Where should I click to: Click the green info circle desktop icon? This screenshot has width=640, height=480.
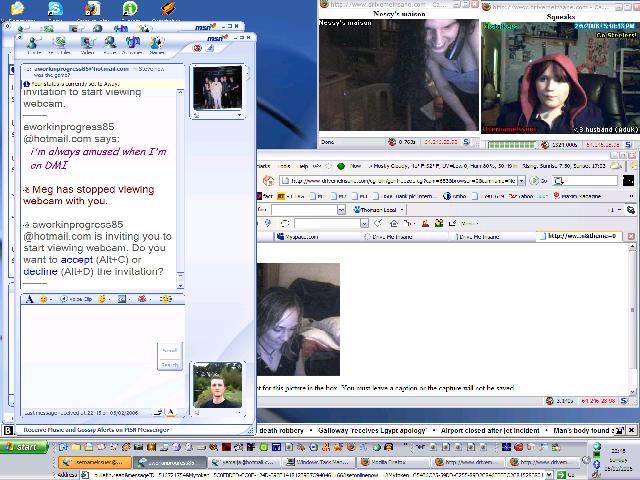[x=130, y=8]
